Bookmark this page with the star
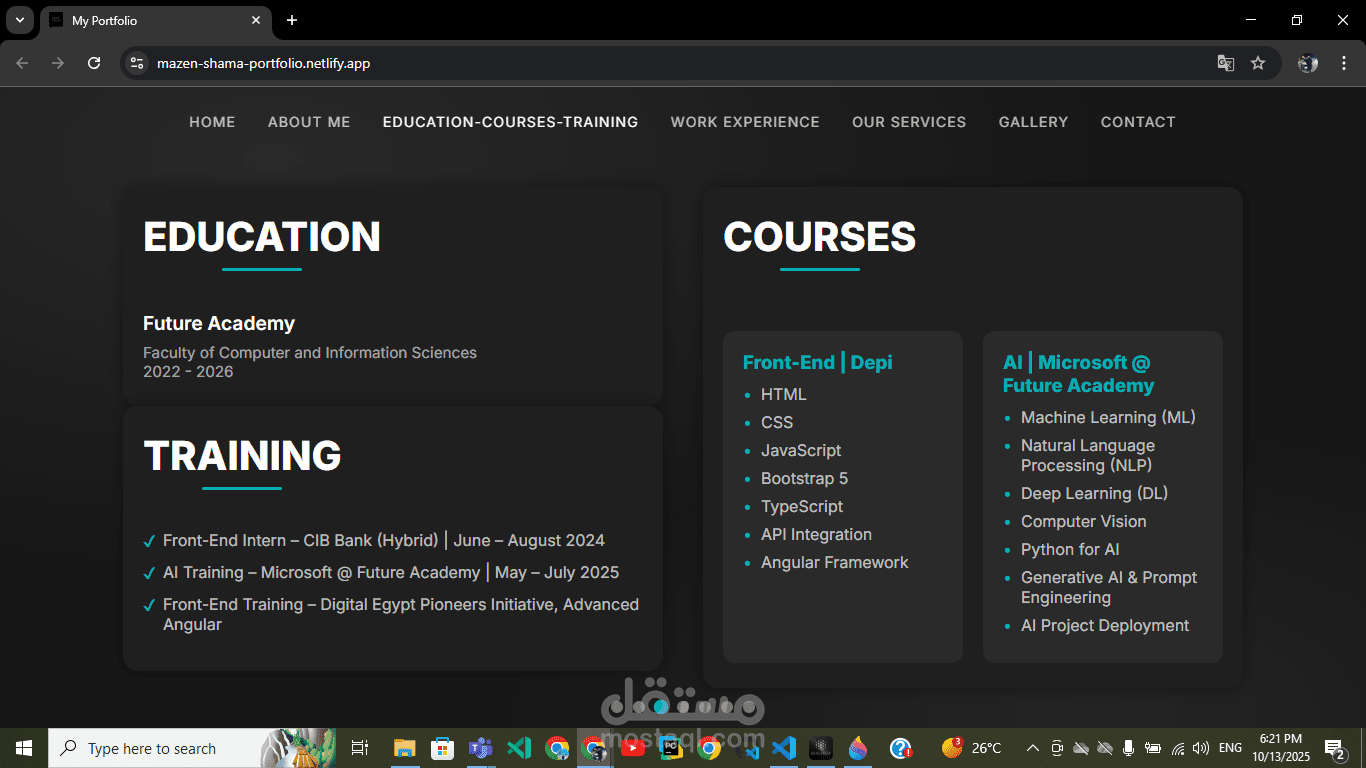 tap(1258, 63)
